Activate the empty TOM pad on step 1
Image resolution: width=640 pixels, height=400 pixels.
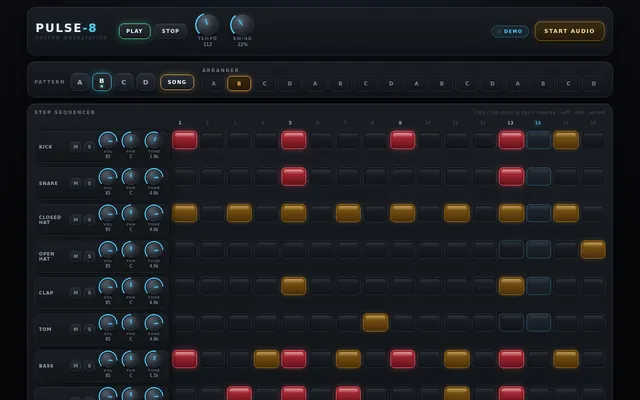[184, 322]
